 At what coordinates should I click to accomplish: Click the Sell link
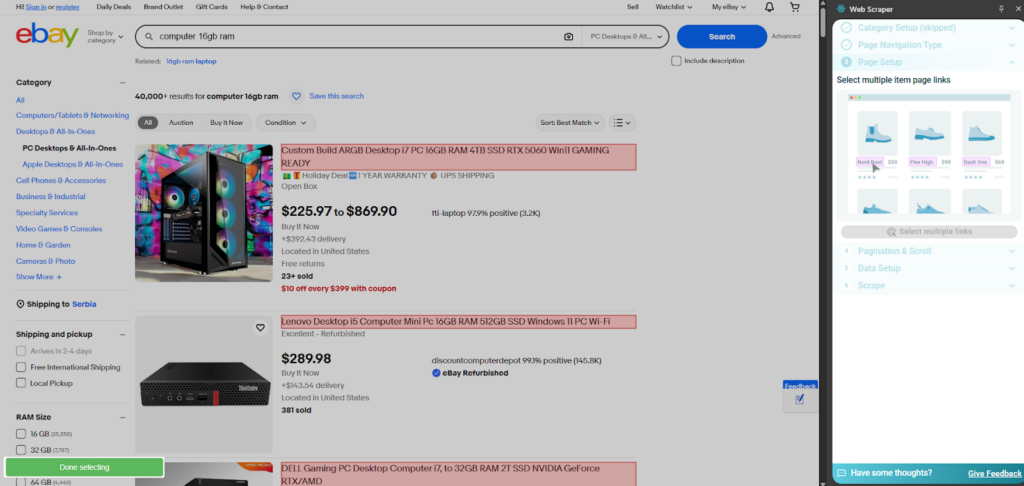[633, 7]
